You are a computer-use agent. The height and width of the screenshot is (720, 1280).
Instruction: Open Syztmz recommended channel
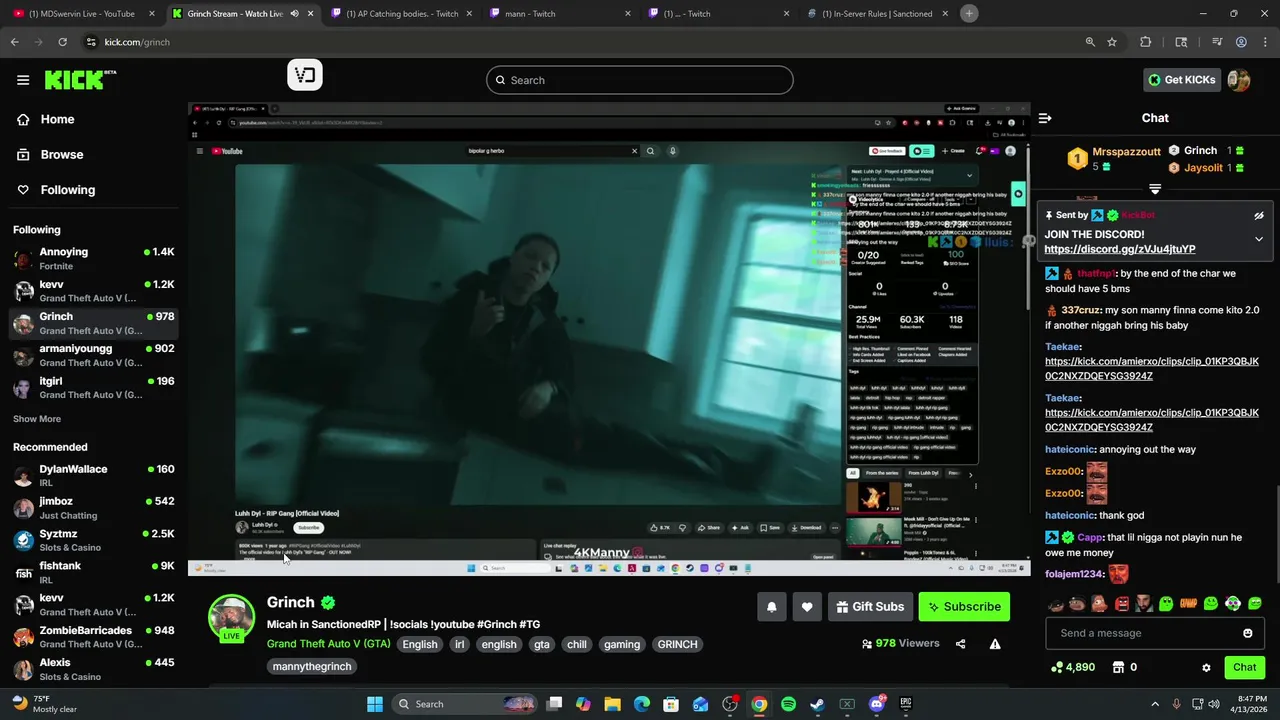point(93,540)
